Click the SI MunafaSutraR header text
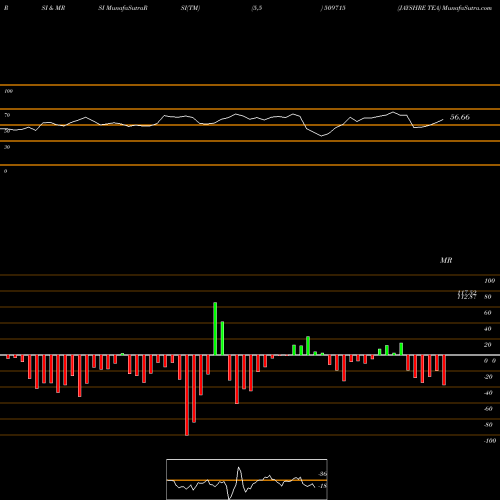This screenshot has height=500, width=500. click(x=123, y=8)
